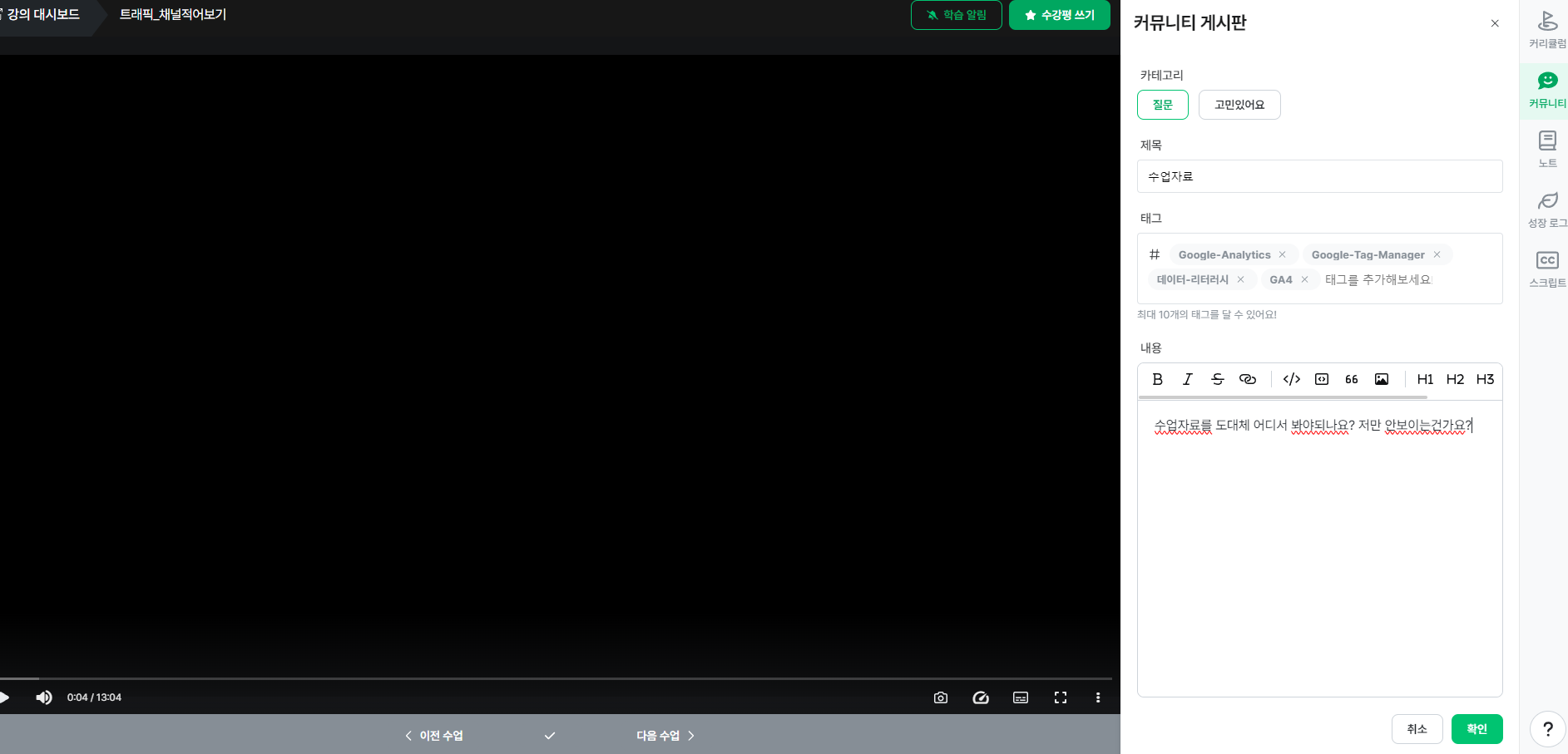Mute the video volume
The width and height of the screenshot is (1568, 754).
(44, 697)
